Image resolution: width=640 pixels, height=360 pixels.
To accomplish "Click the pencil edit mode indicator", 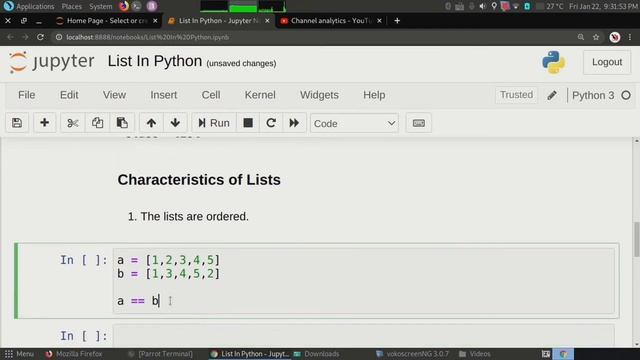I will pyautogui.click(x=552, y=95).
